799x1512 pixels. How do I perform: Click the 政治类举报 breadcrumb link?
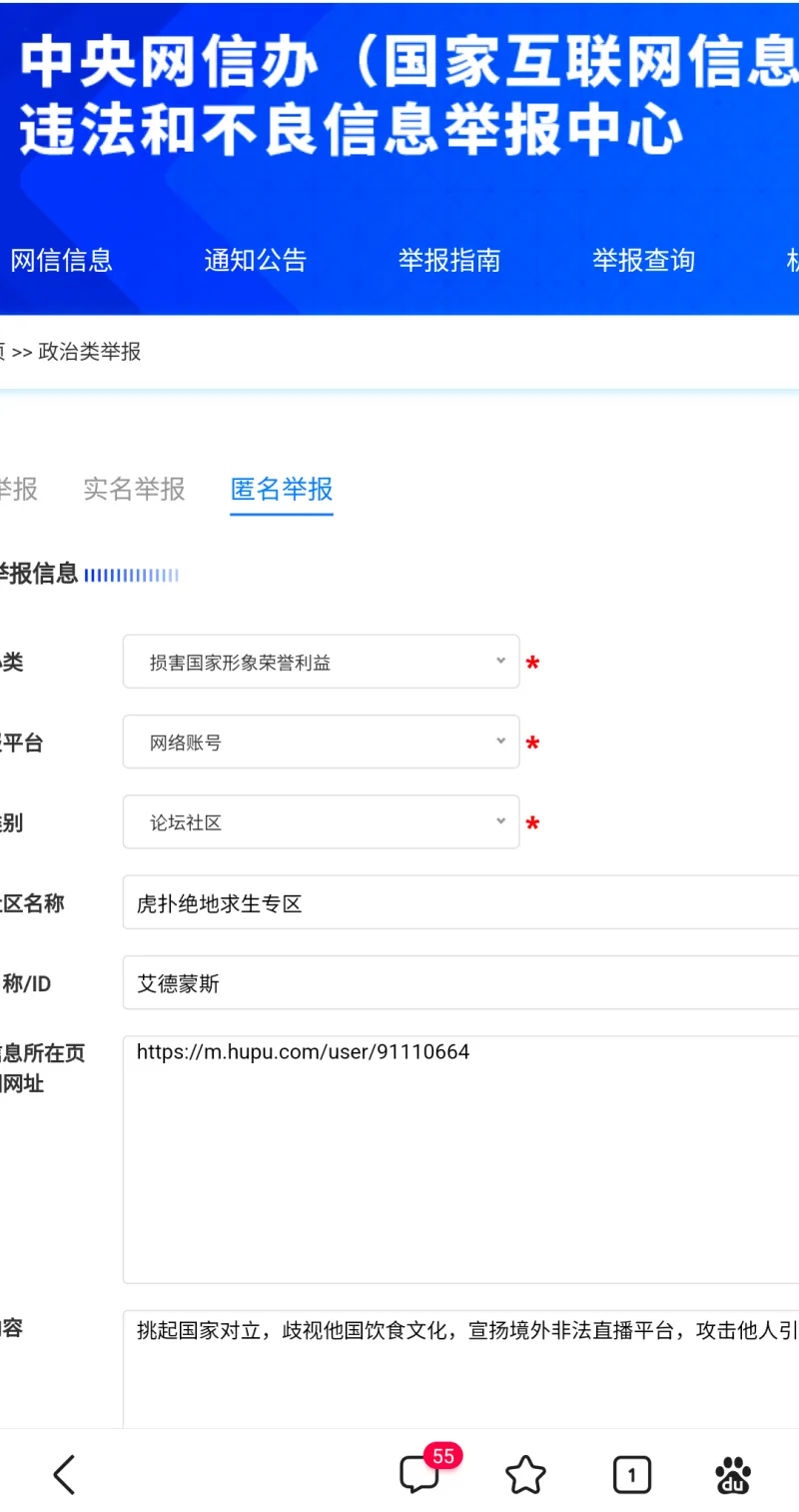point(89,352)
